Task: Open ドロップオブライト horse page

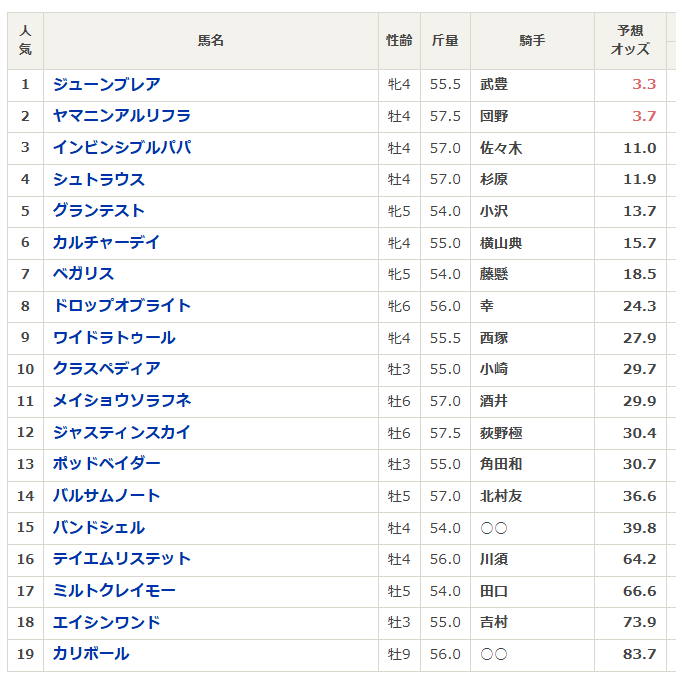Action: (122, 306)
